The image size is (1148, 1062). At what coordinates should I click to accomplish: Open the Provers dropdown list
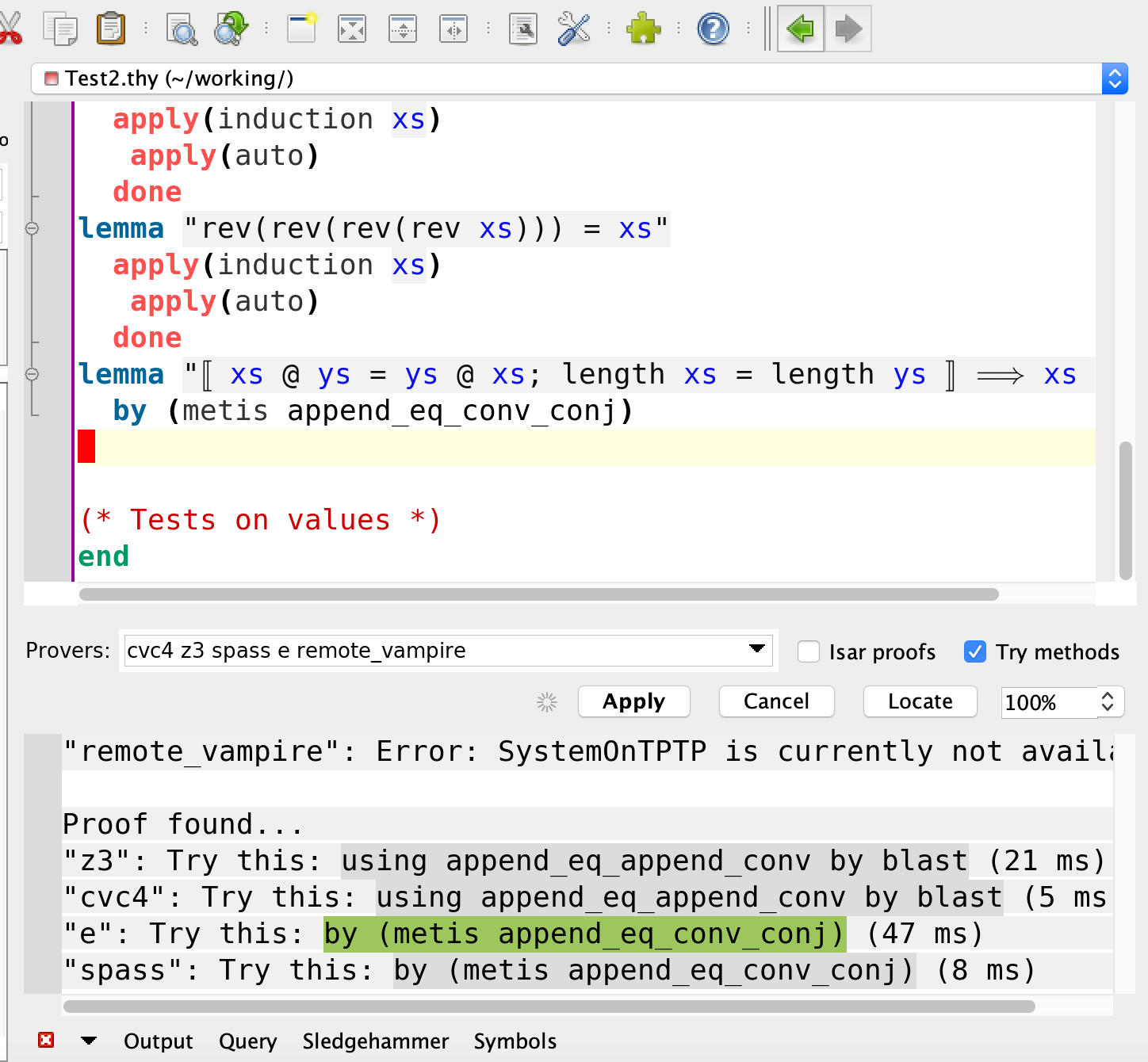tap(756, 650)
